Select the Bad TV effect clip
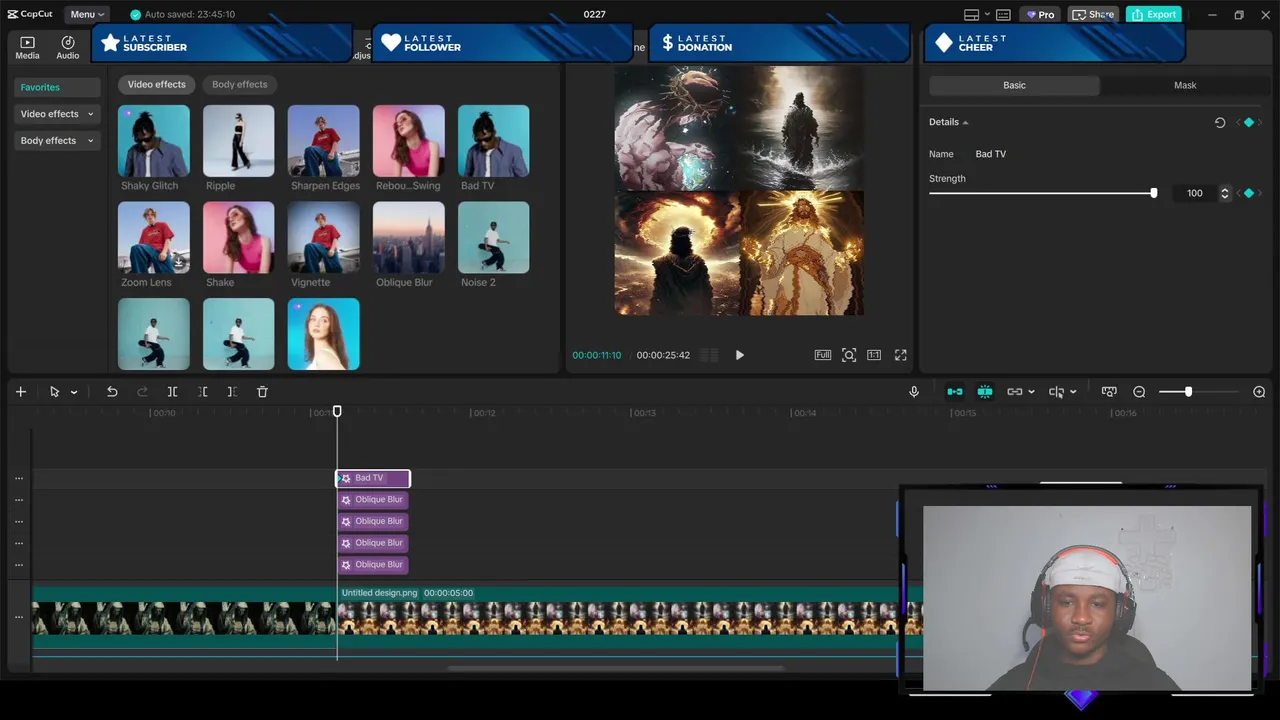Viewport: 1280px width, 720px height. (373, 478)
